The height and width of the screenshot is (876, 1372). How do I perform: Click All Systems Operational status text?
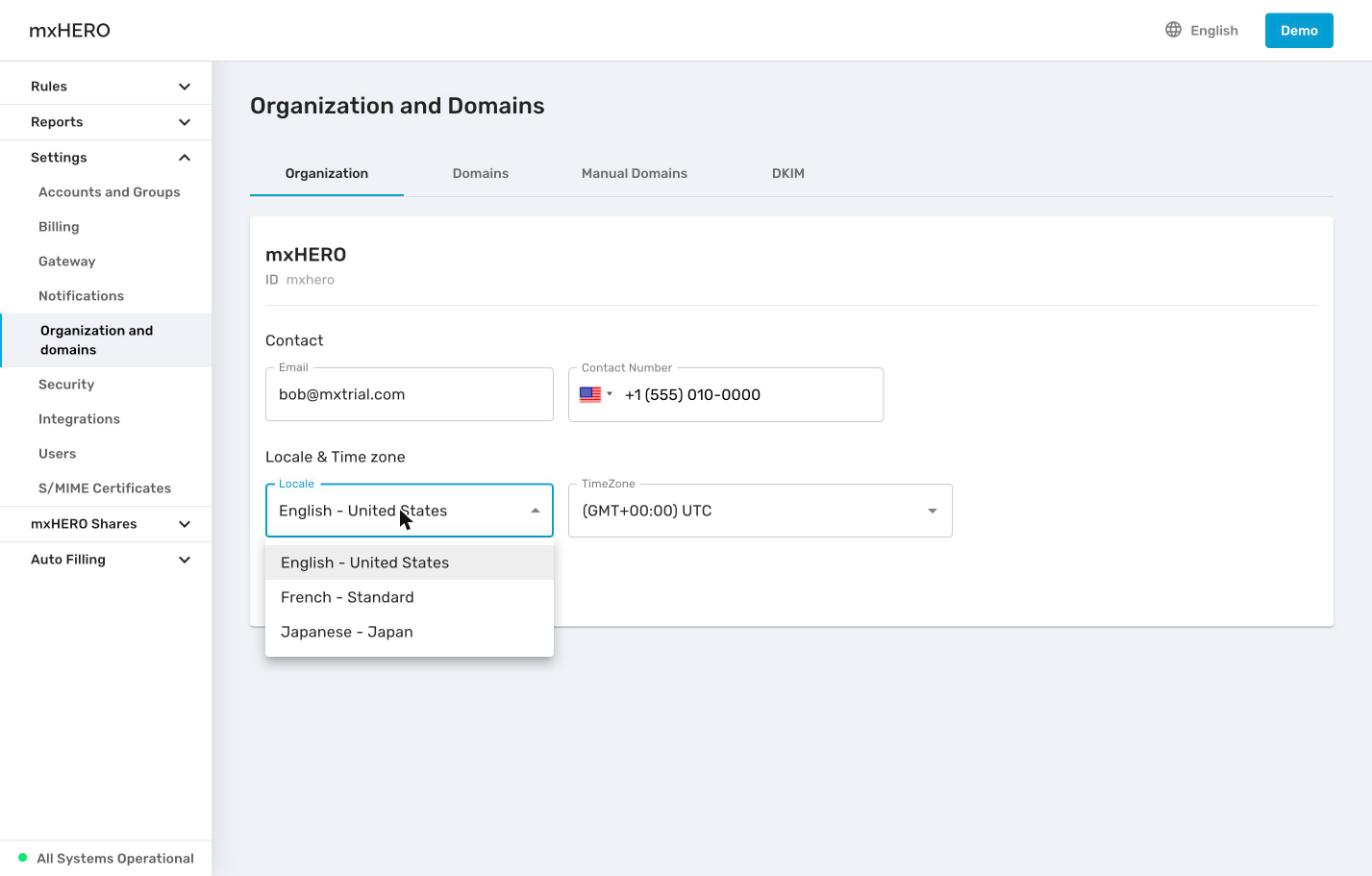point(115,859)
